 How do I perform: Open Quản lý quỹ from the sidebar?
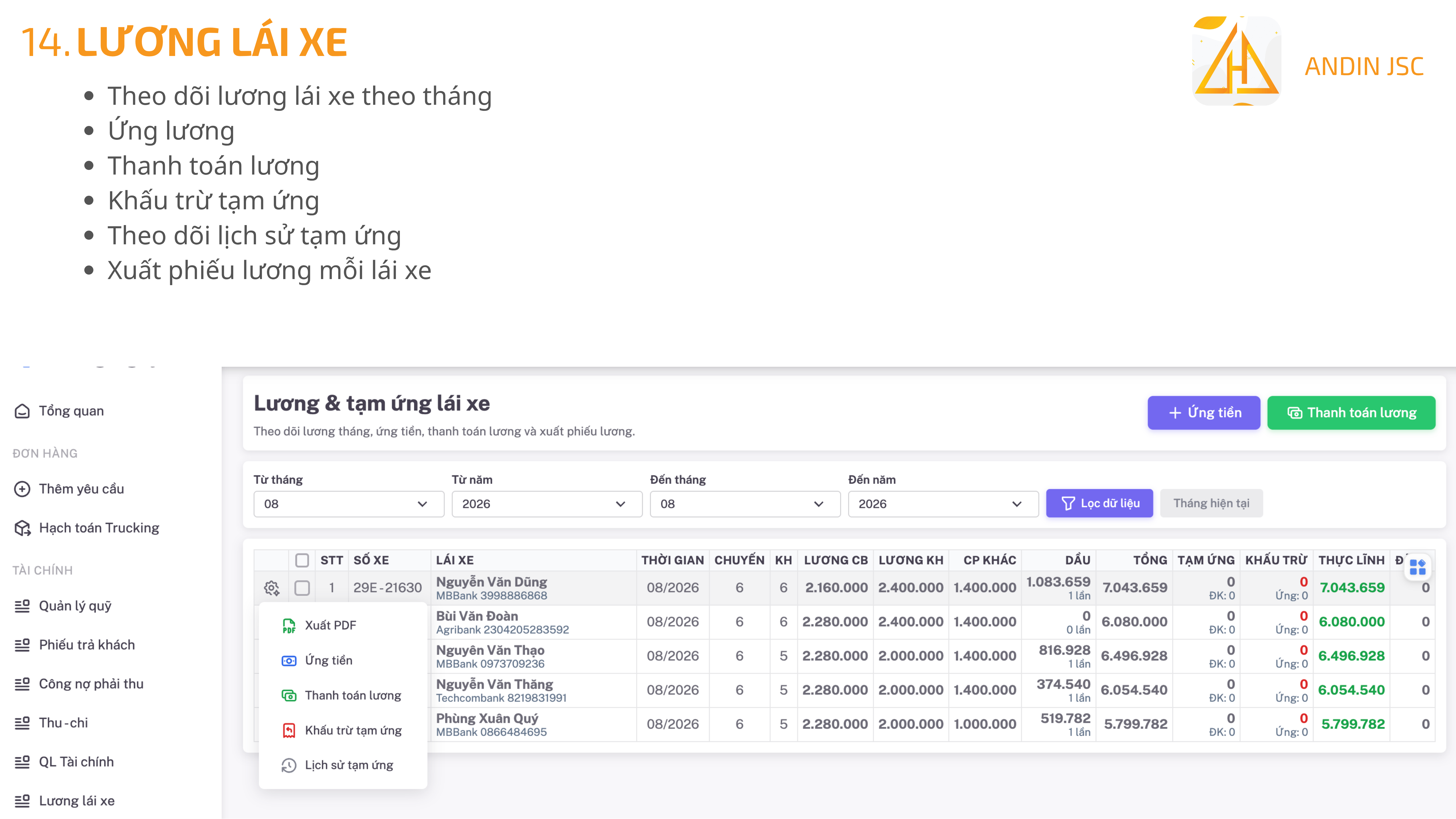tap(75, 606)
